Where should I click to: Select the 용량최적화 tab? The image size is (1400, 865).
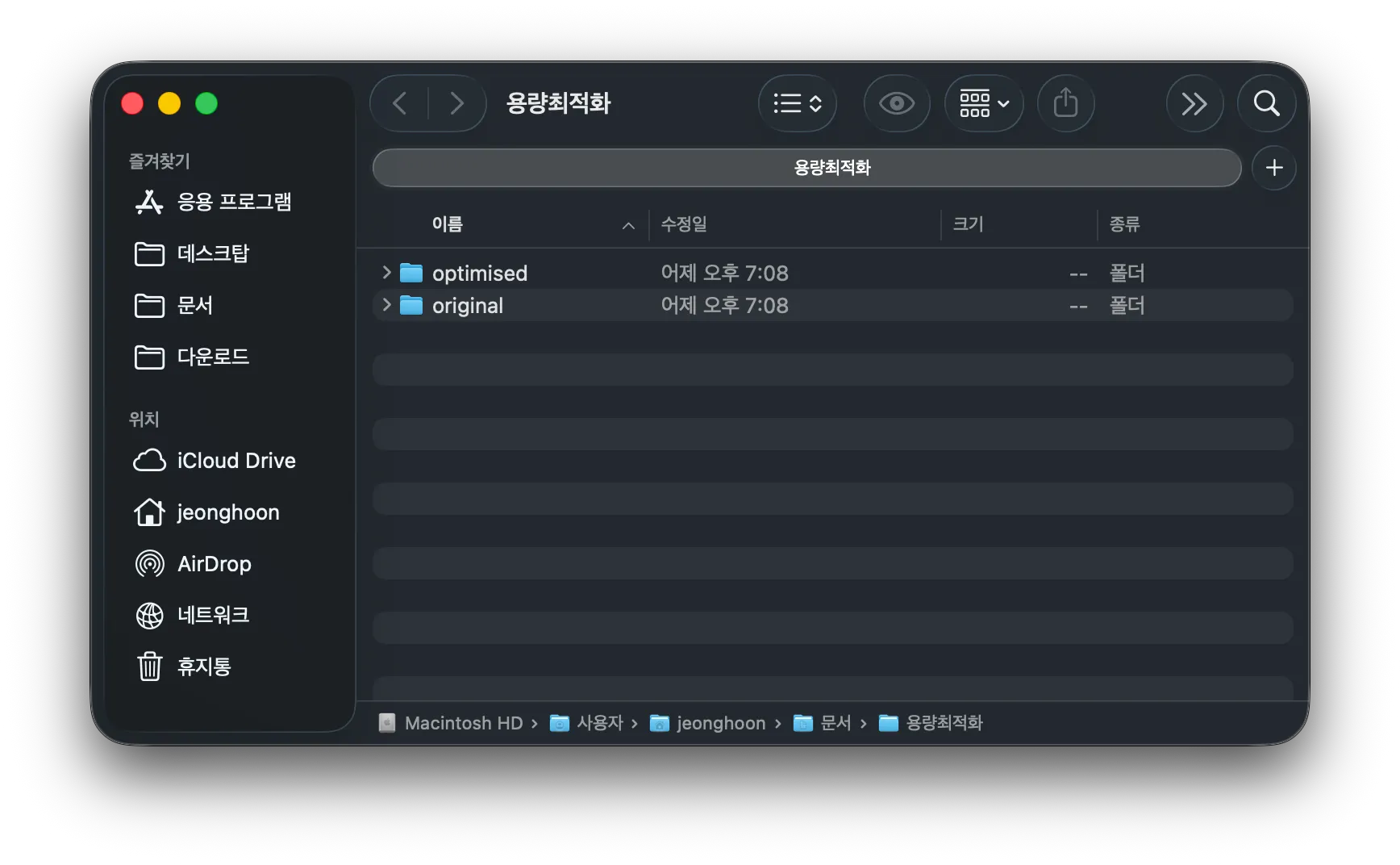pyautogui.click(x=806, y=168)
